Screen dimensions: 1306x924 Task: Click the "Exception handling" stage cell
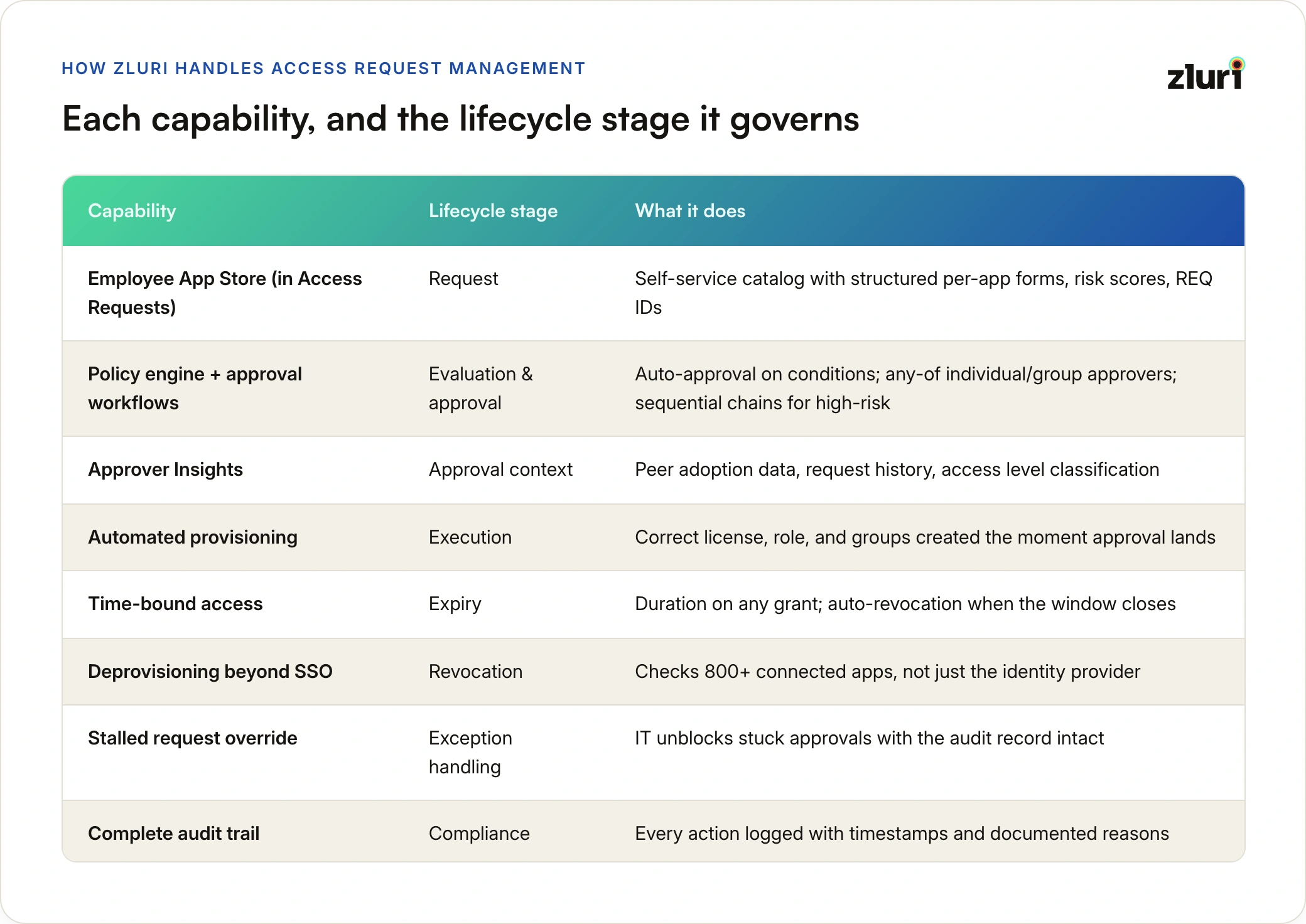click(470, 753)
